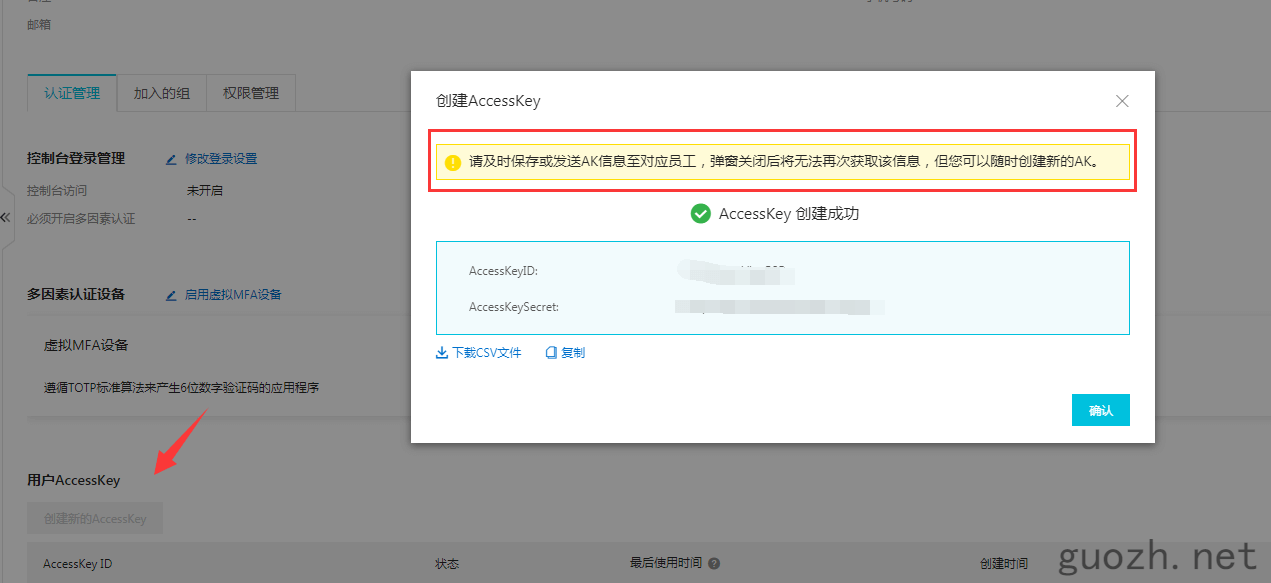
Task: Click the help icon beside 最后使用时间
Action: (x=714, y=564)
